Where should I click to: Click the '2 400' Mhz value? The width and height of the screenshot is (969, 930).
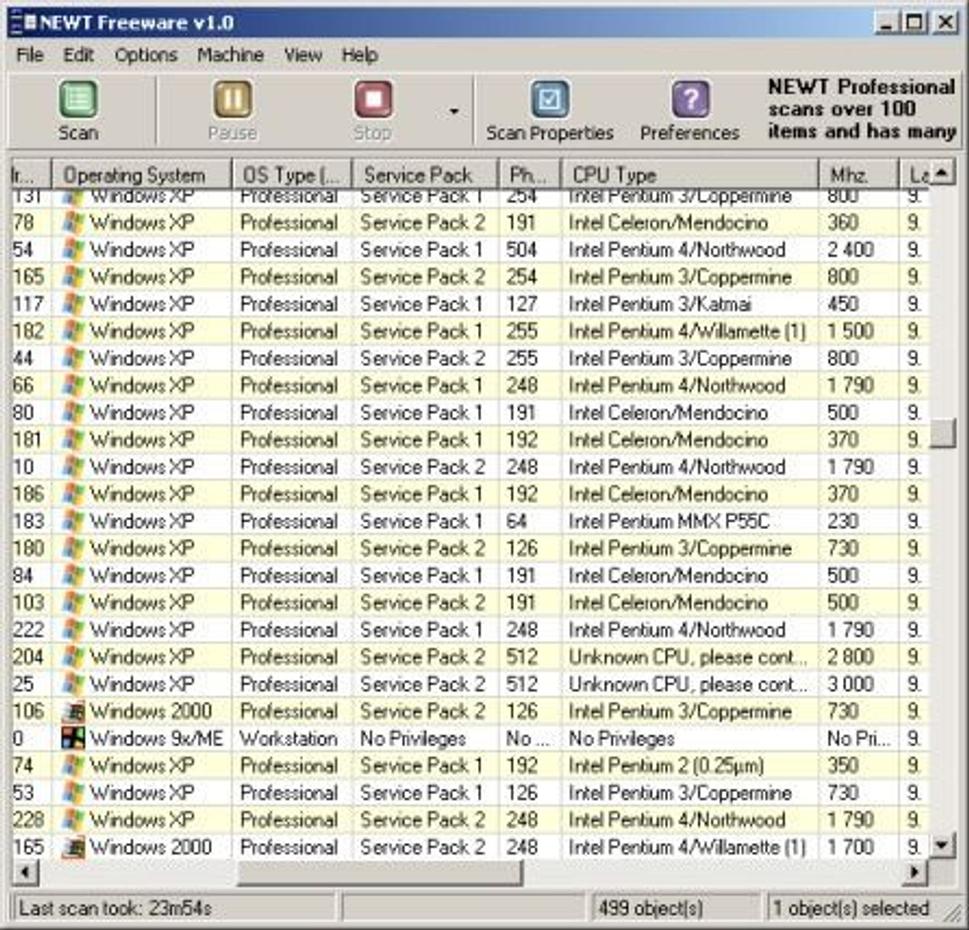(850, 250)
